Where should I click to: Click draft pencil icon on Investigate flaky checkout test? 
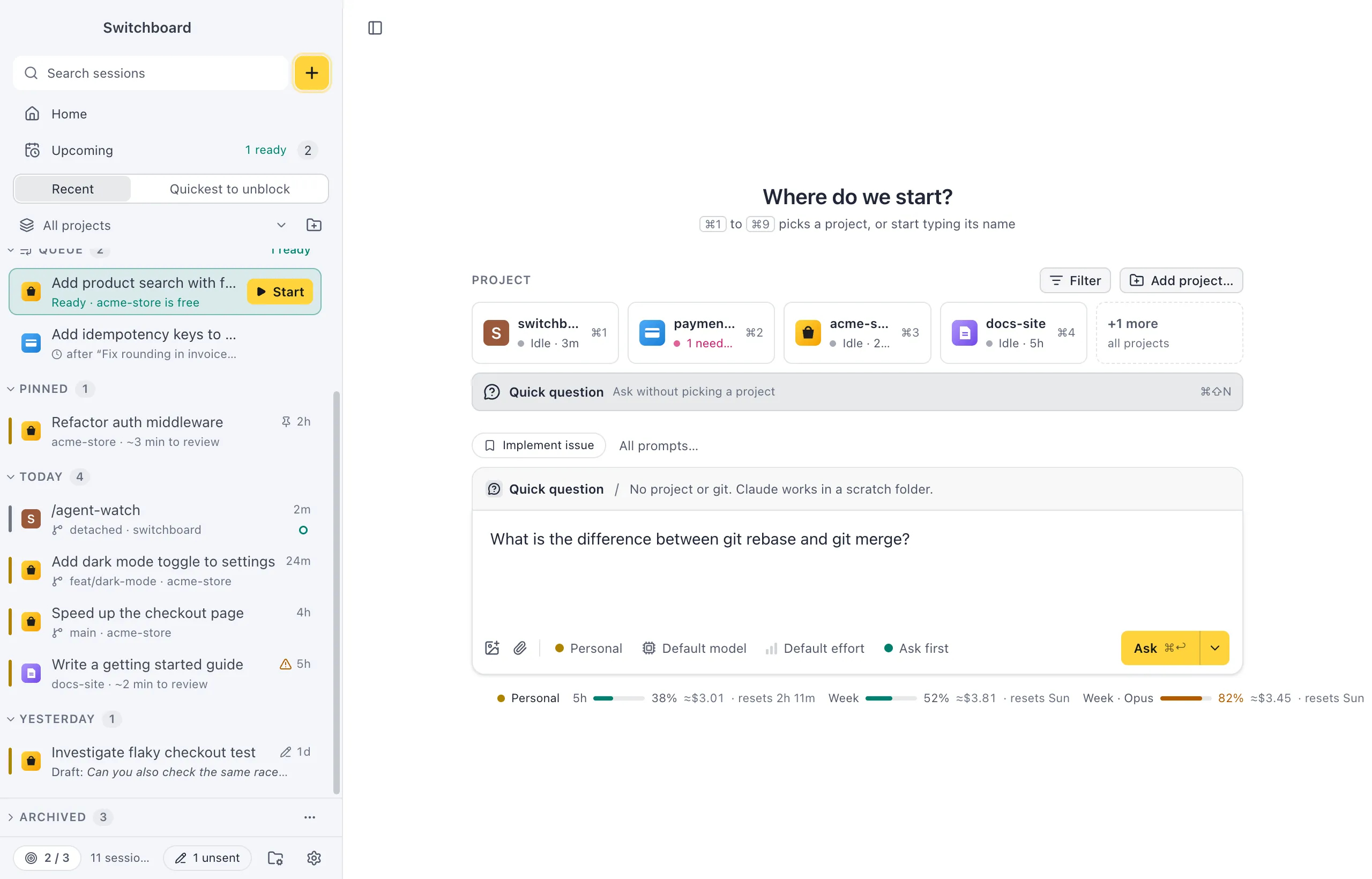coord(285,752)
